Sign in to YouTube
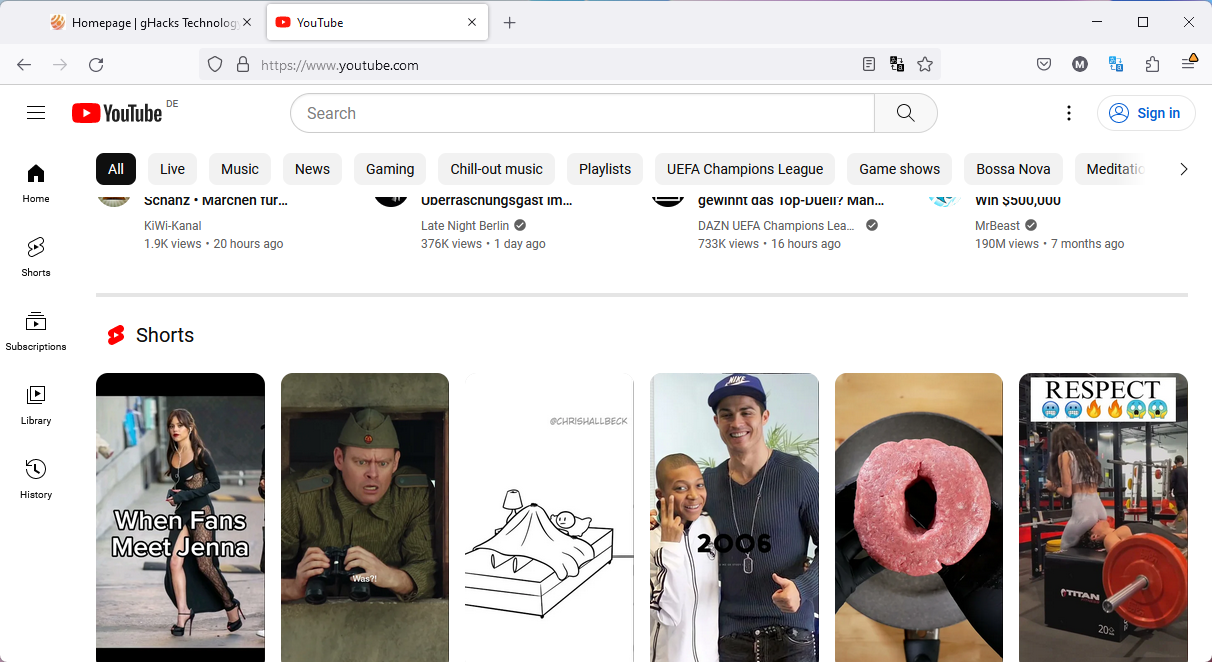 pos(1146,113)
